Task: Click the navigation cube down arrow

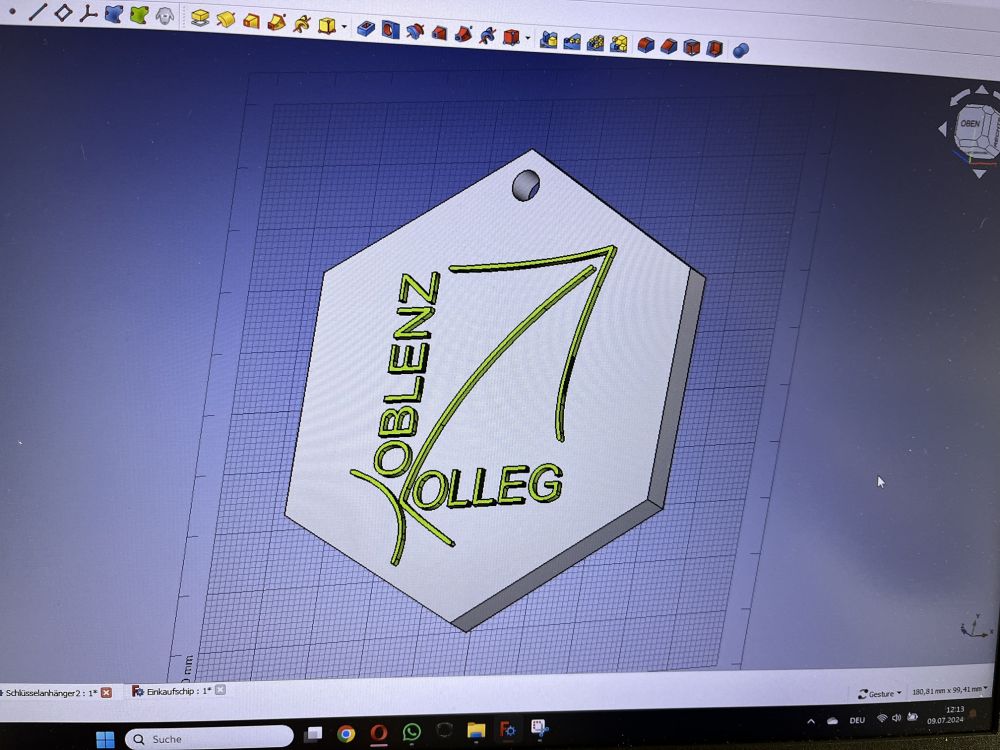Action: click(979, 173)
